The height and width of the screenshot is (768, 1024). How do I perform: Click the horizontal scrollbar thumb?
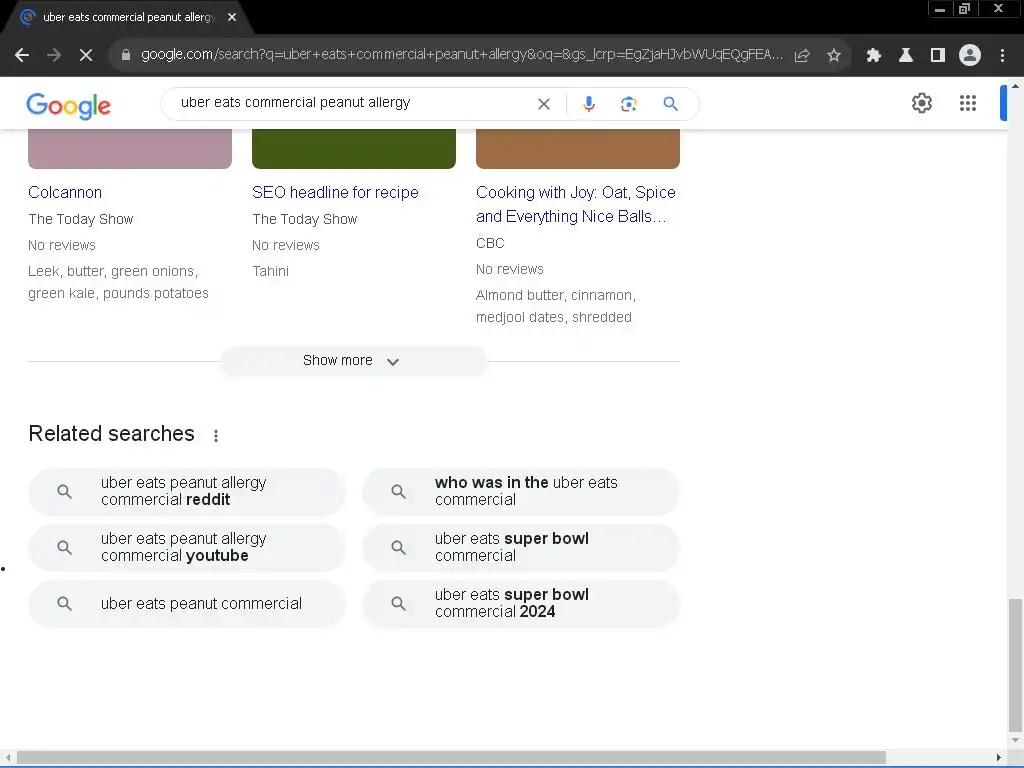point(451,758)
